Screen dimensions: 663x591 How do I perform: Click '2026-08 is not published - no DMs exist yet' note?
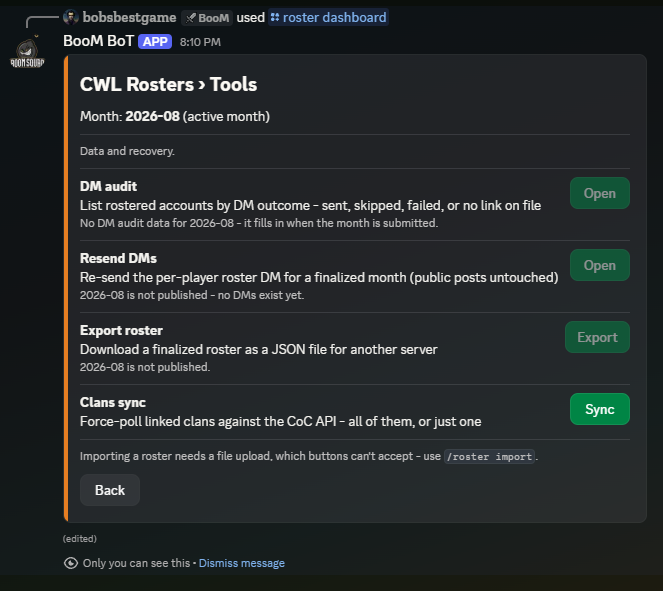192,295
